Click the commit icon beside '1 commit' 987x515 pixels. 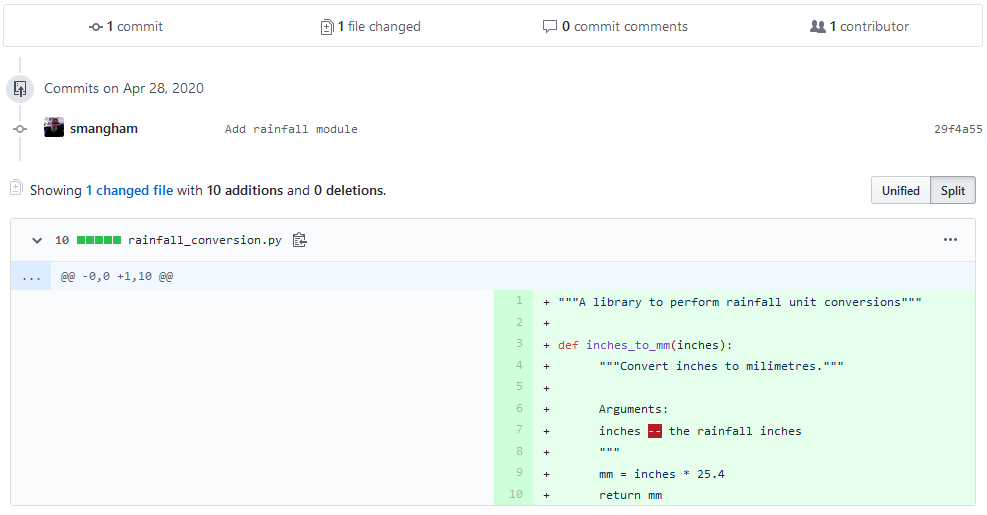tap(96, 27)
